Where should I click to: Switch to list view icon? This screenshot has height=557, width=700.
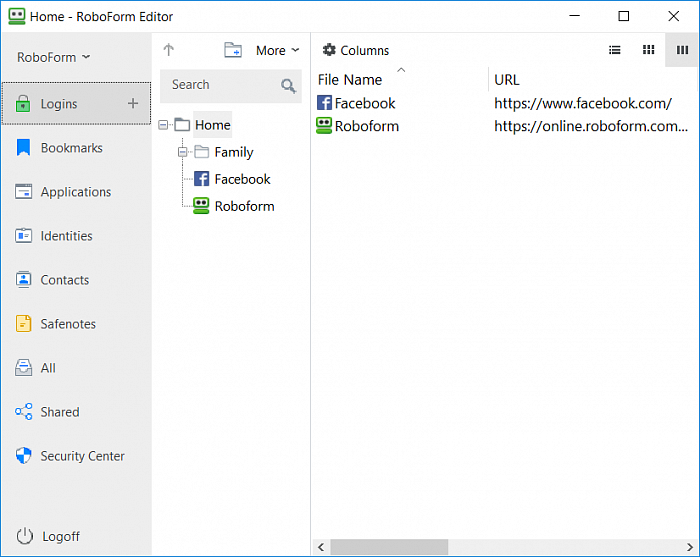[615, 50]
